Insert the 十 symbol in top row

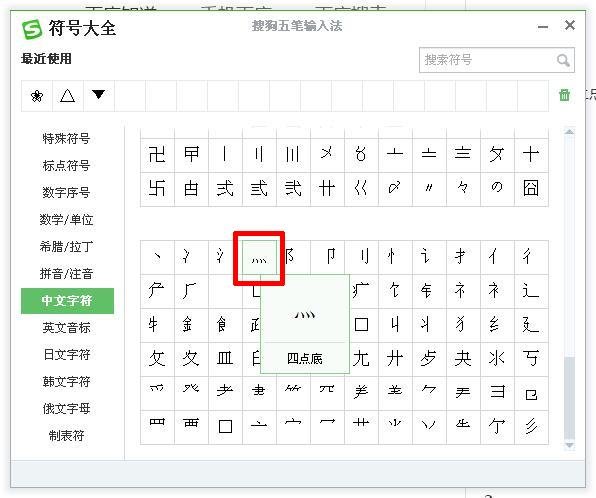[531, 155]
